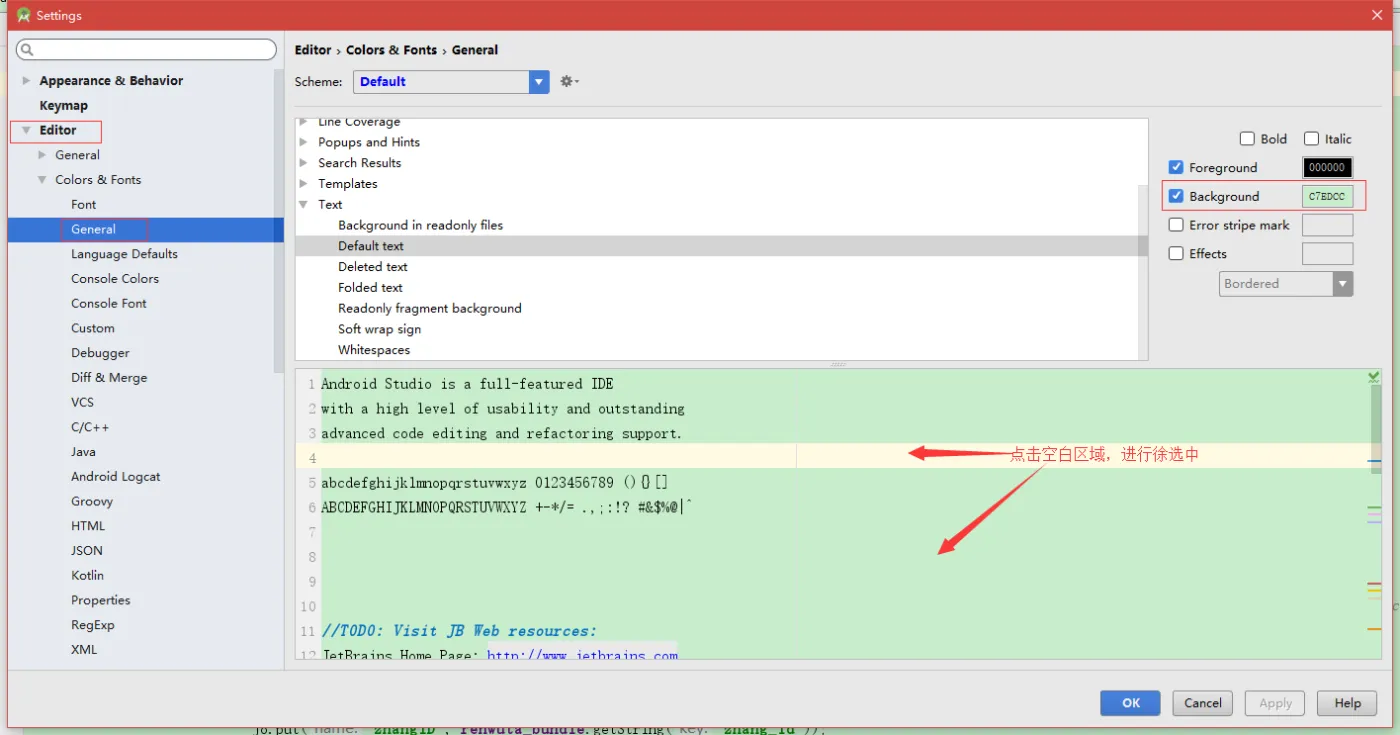
Task: Uncheck the Background checkbox
Action: click(1176, 196)
